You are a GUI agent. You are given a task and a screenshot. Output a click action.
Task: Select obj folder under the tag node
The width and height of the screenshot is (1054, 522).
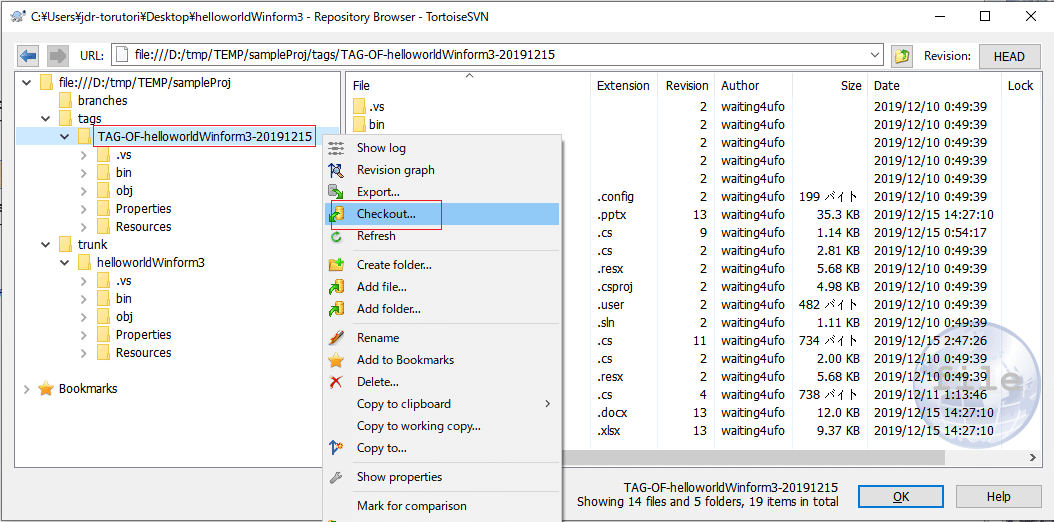(x=124, y=191)
